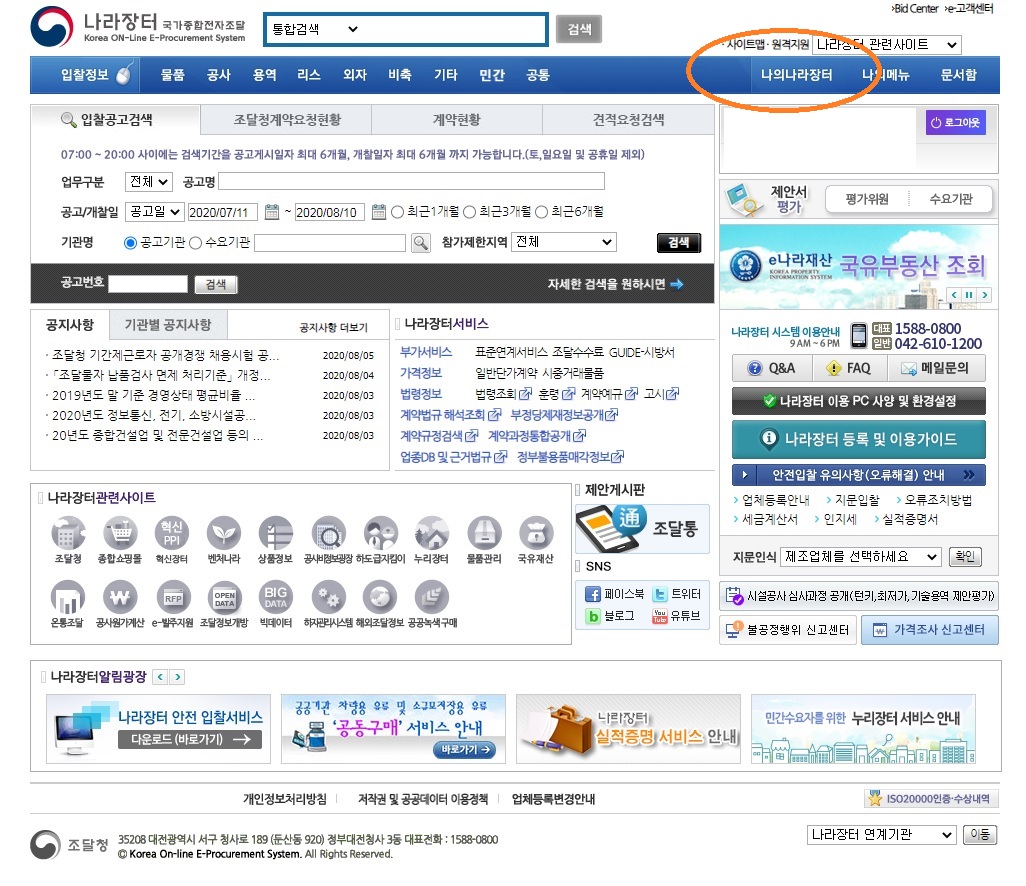Viewport: 1026px width, 886px height.
Task: Open the 해외조달정보 globe icon
Action: pos(380,597)
